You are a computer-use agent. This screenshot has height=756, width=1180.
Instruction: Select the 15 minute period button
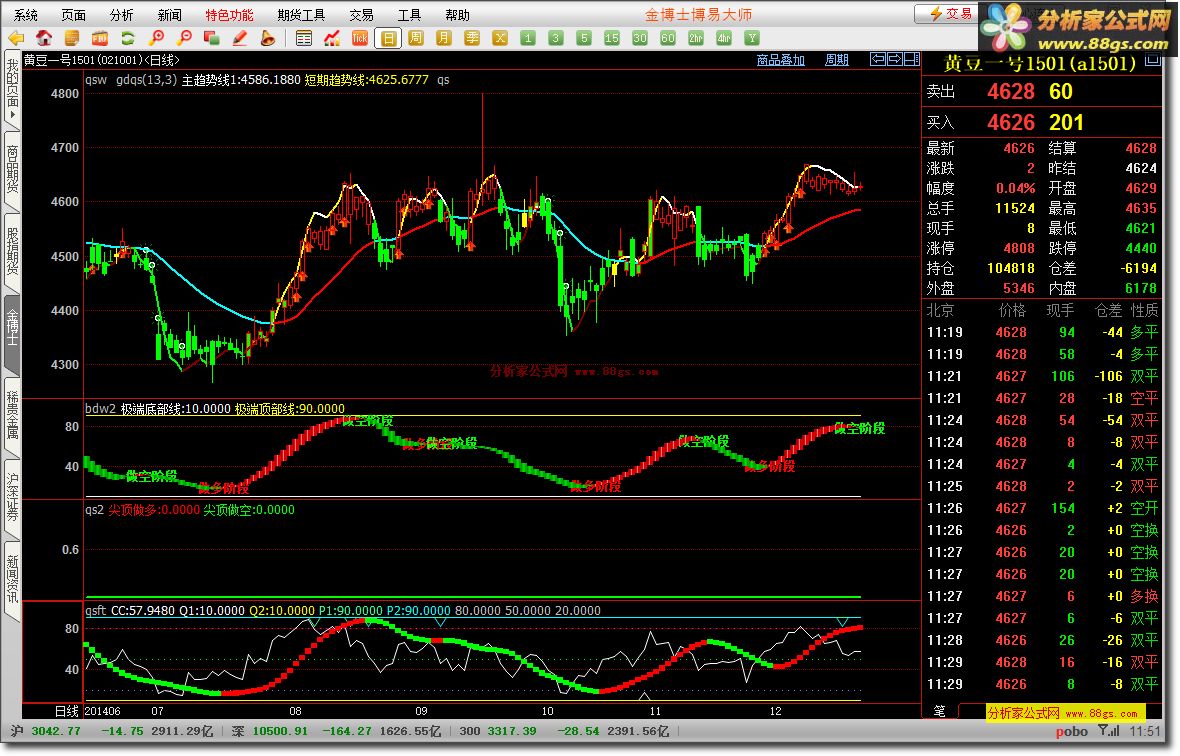(x=612, y=38)
